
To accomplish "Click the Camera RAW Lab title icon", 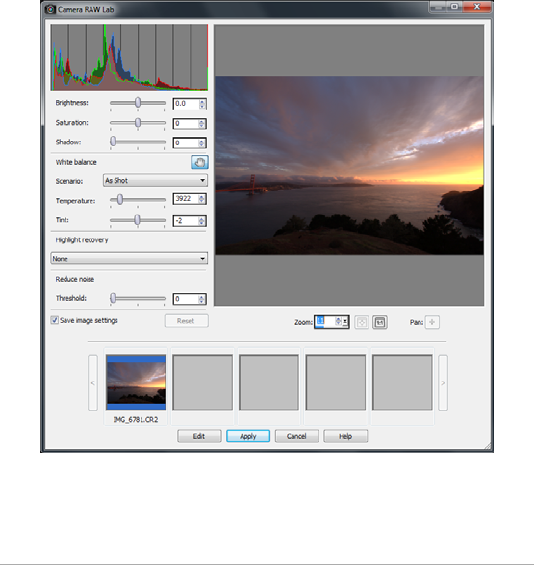I will 50,9.
